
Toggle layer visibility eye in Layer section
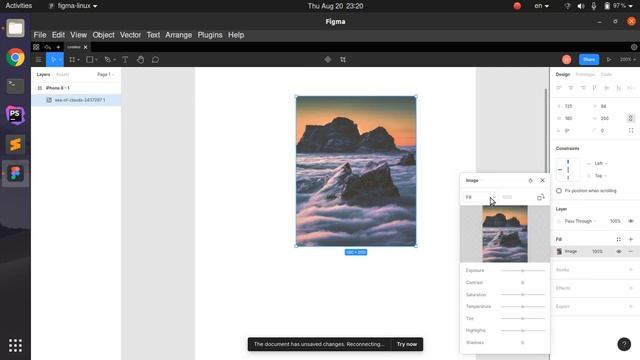[x=631, y=221]
